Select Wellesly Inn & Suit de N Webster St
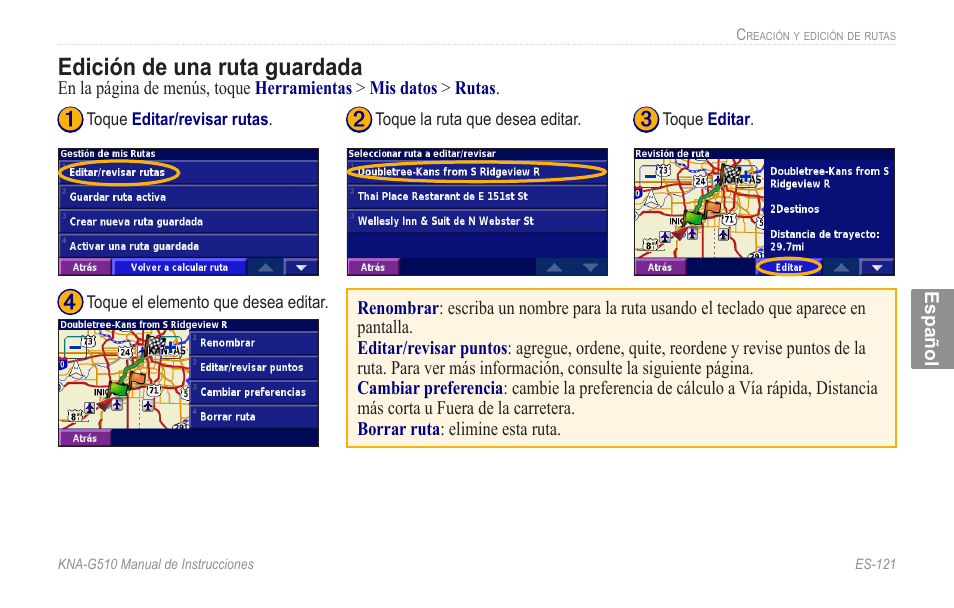The image size is (954, 608). 477,221
